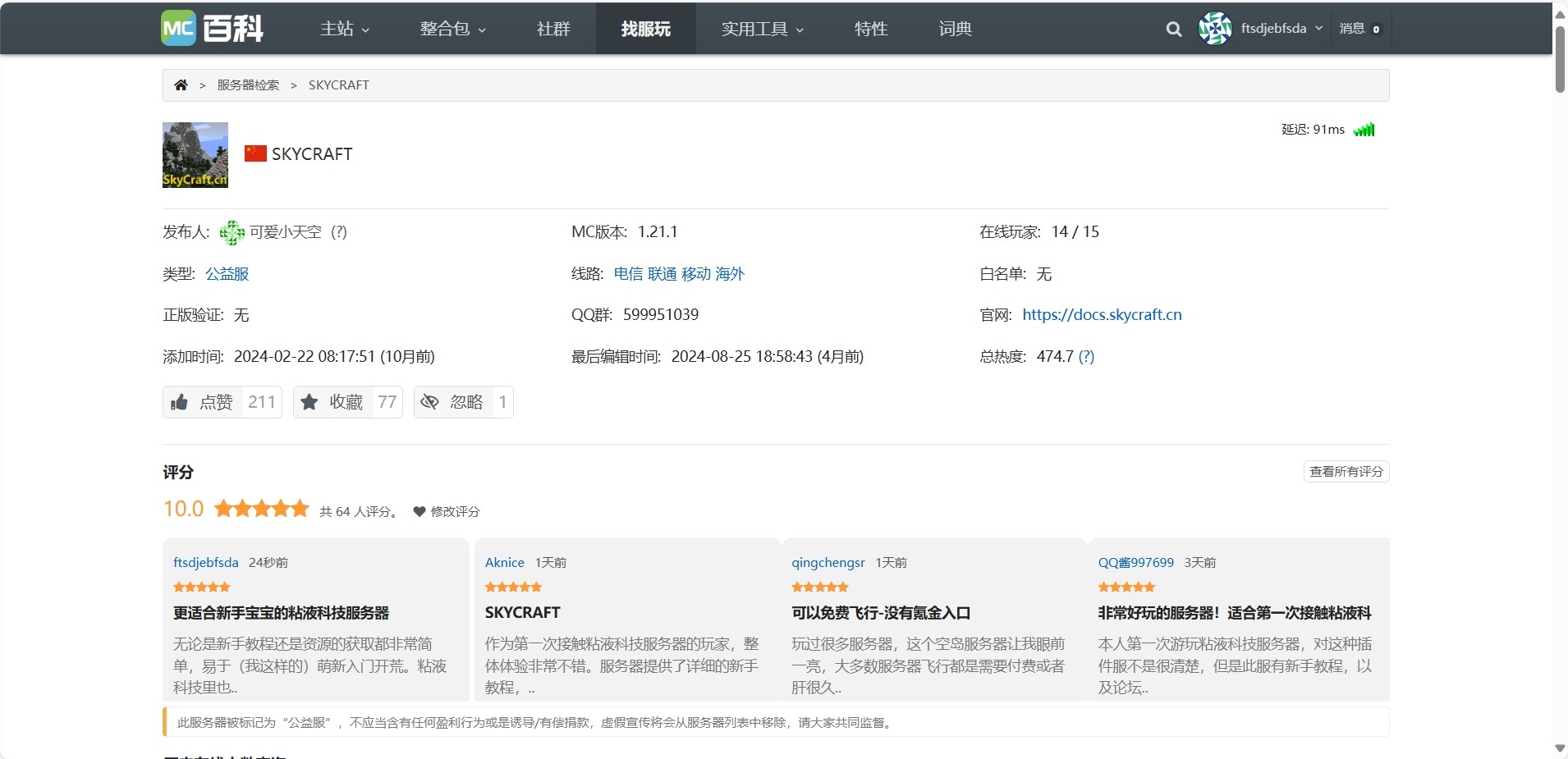Viewport: 1568px width, 759px height.
Task: Click the 10.0 rating stars
Action: click(x=262, y=509)
